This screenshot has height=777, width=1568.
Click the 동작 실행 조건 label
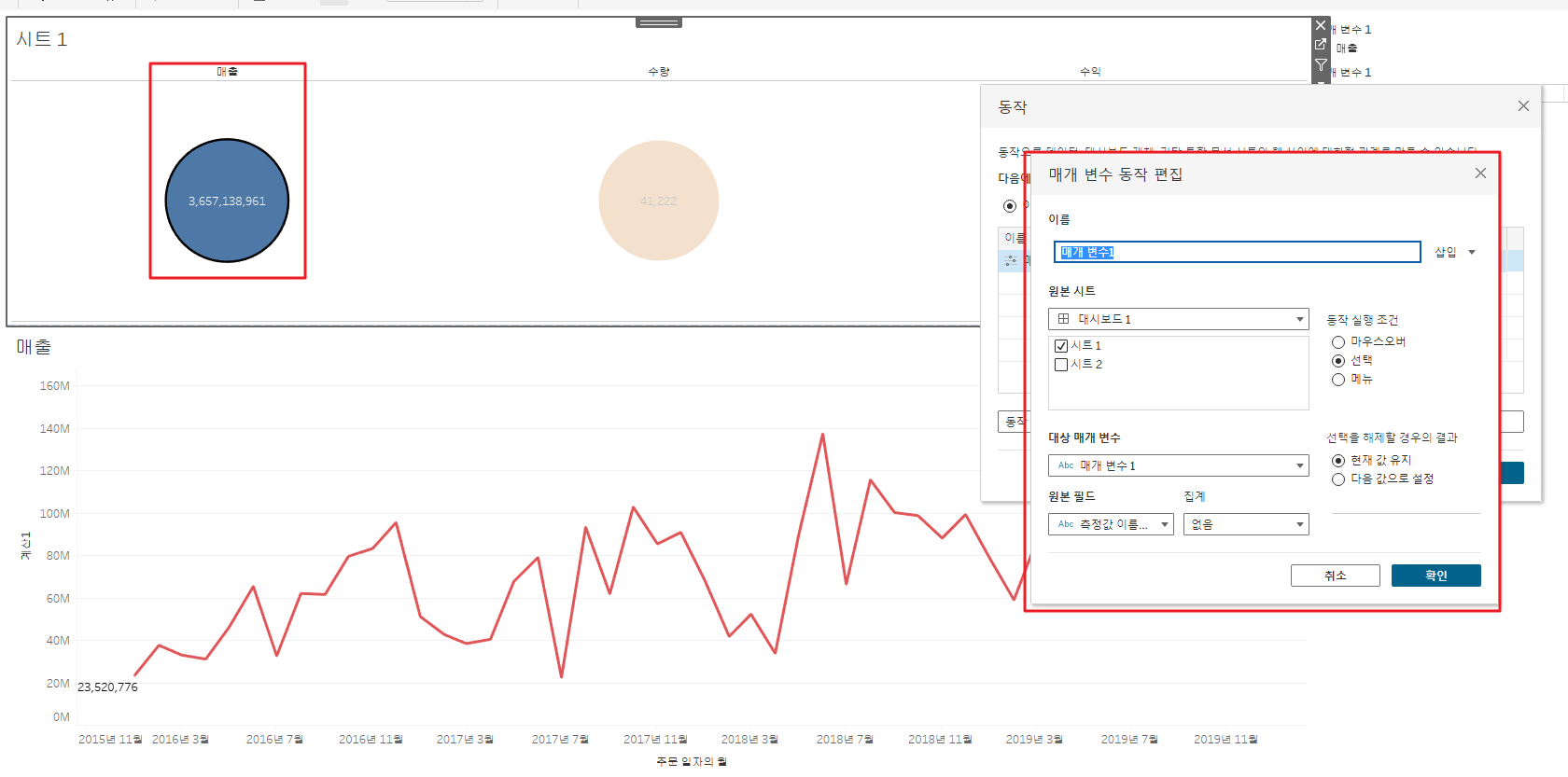point(1363,320)
